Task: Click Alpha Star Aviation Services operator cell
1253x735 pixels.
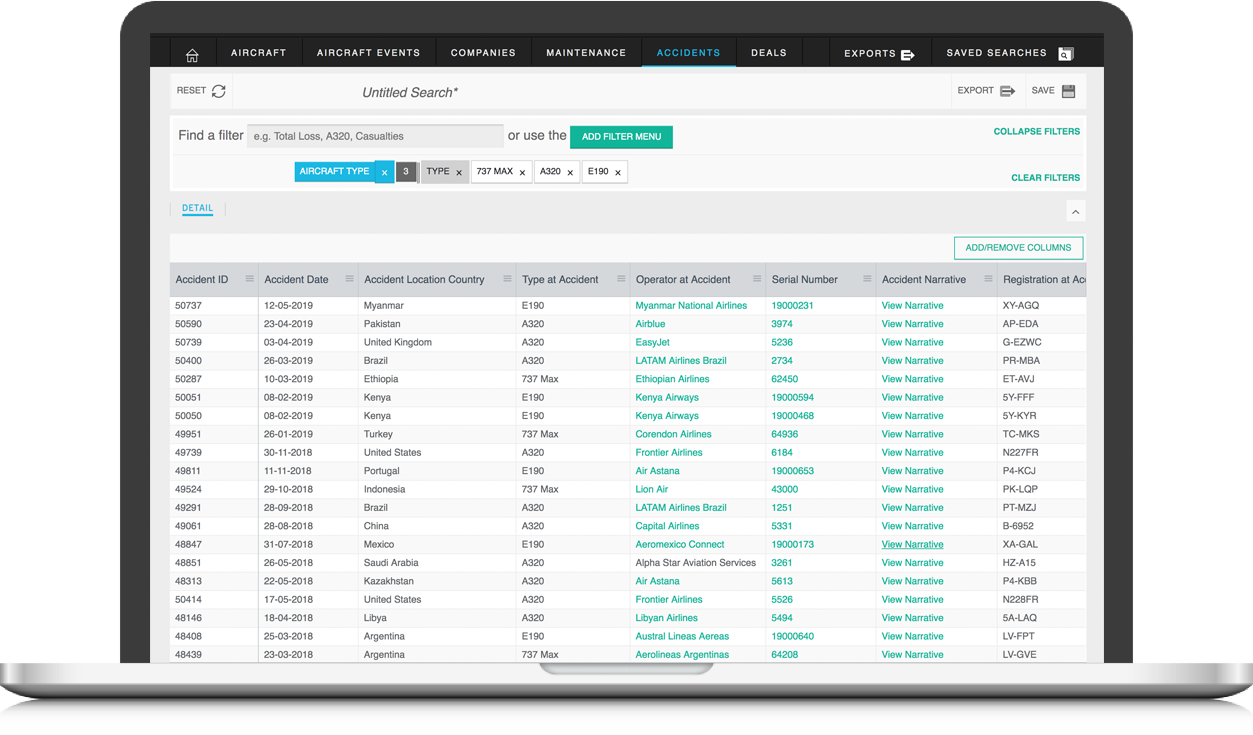Action: [x=696, y=563]
